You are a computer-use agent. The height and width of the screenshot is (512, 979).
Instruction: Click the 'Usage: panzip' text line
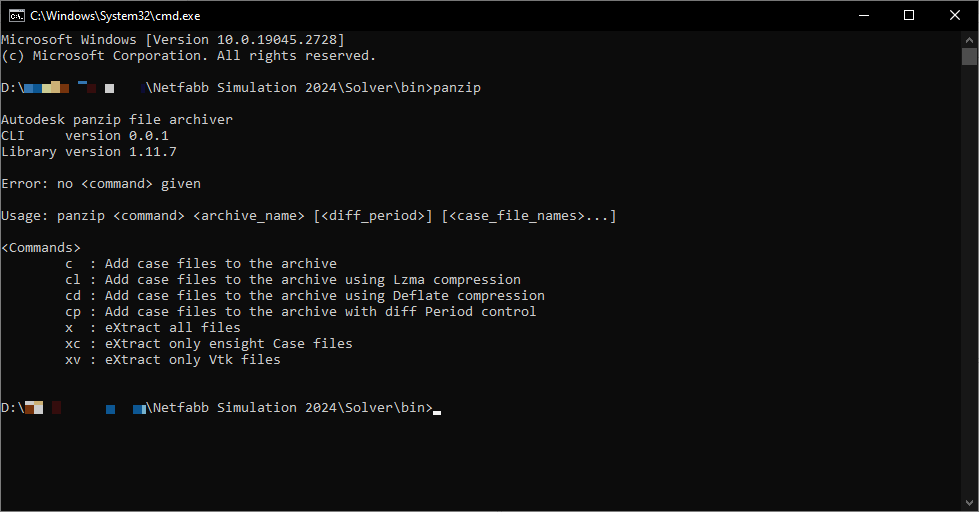coord(308,216)
